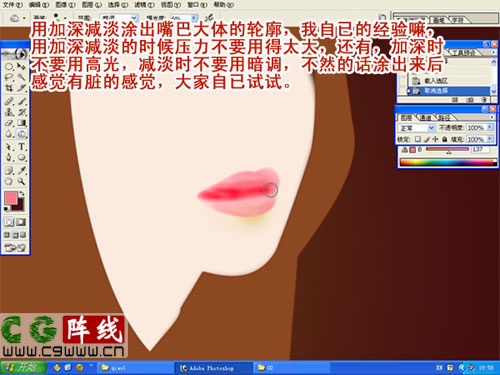Select the 载入选区 action entry
This screenshot has width=500, height=375.
436,81
